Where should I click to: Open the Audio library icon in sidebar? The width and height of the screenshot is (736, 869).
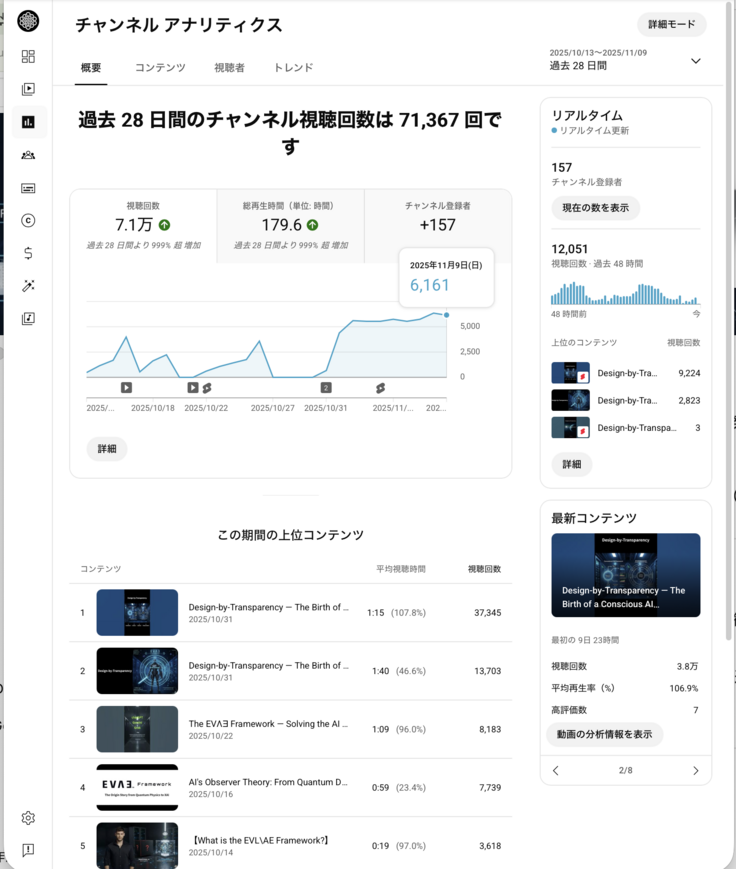28,319
